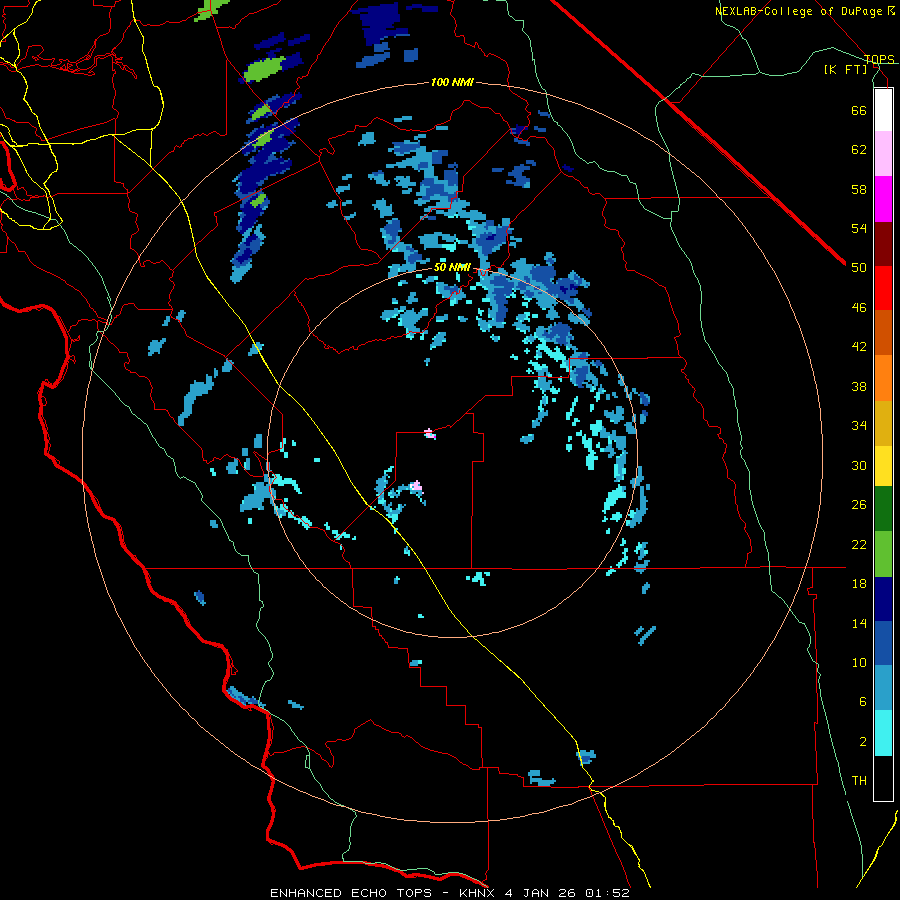
Task: Click the "ENHANCED ECHO TOPS" caption text
Action: (x=351, y=893)
